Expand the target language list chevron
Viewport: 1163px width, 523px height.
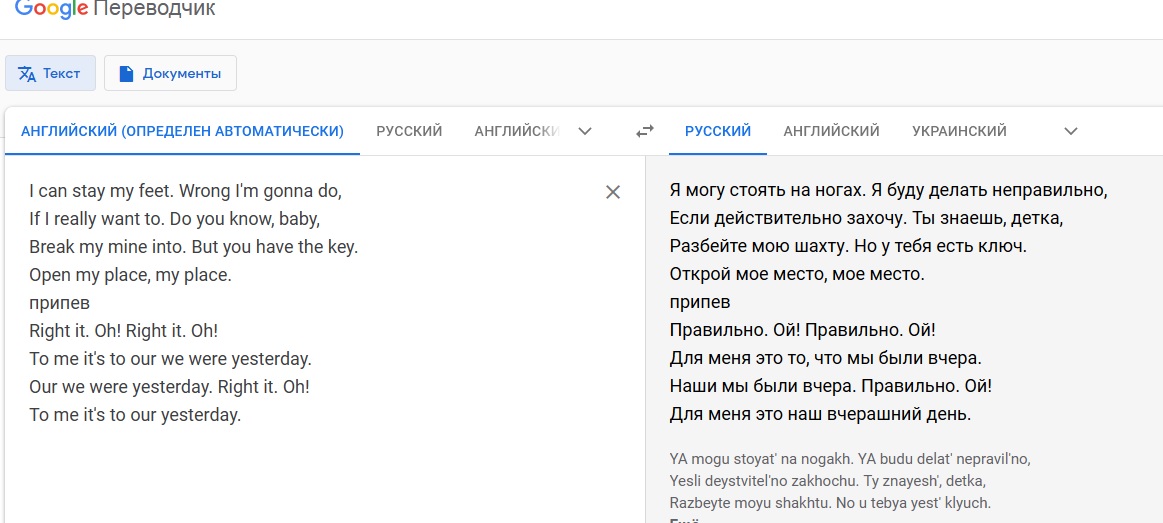(1071, 131)
